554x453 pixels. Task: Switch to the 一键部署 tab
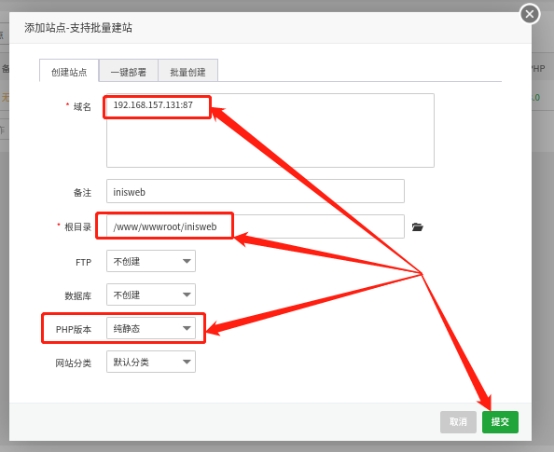[x=128, y=71]
